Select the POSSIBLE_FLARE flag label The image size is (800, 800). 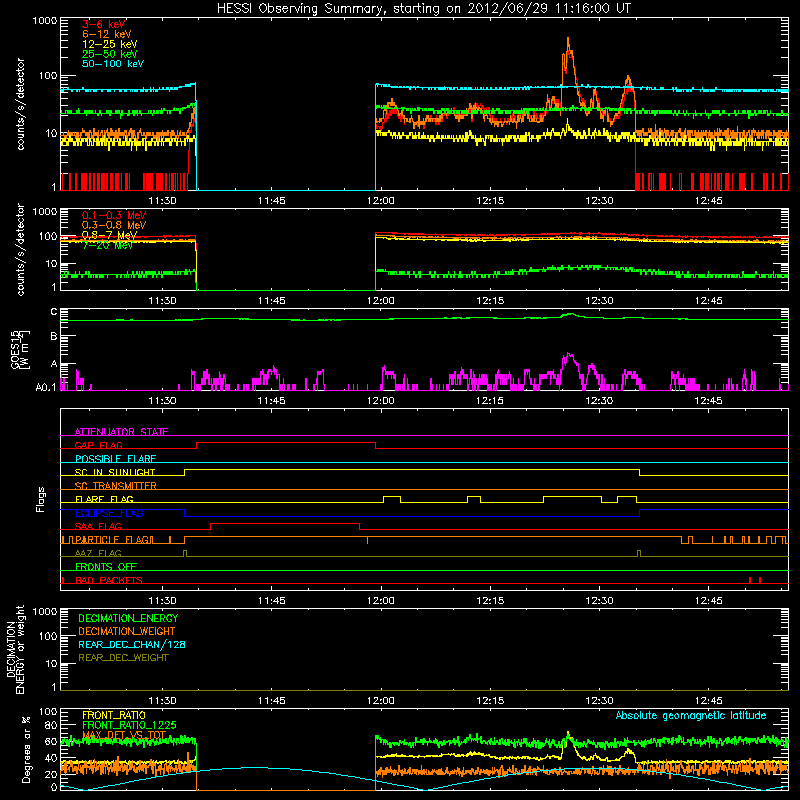[x=115, y=459]
